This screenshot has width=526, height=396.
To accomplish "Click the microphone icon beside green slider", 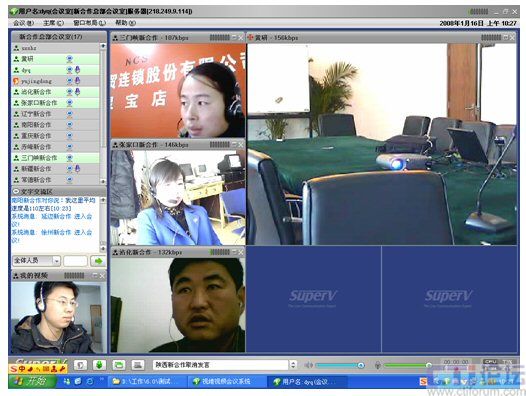I will [x=377, y=365].
